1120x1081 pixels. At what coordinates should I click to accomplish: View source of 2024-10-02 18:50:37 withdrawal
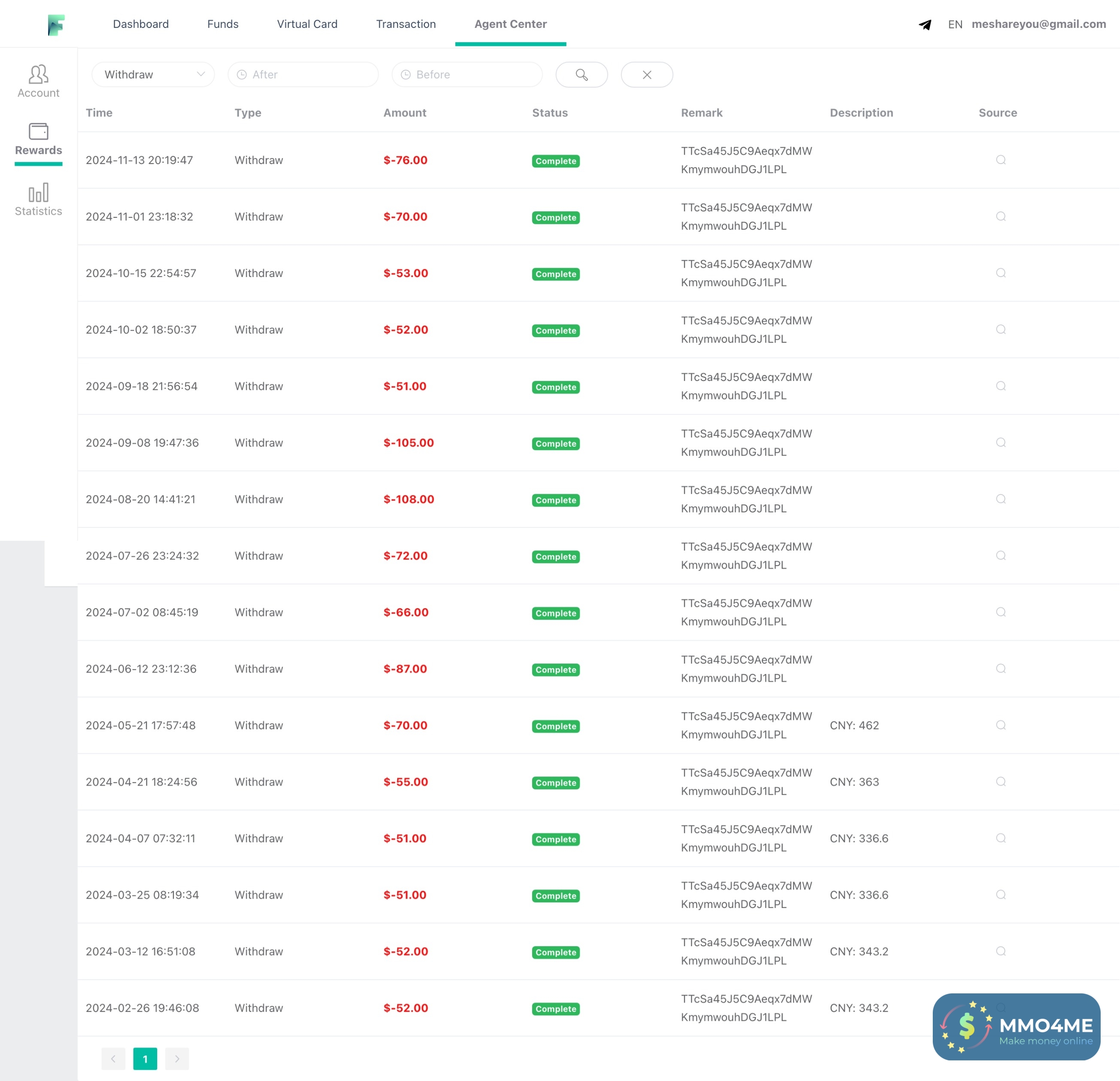(1001, 330)
